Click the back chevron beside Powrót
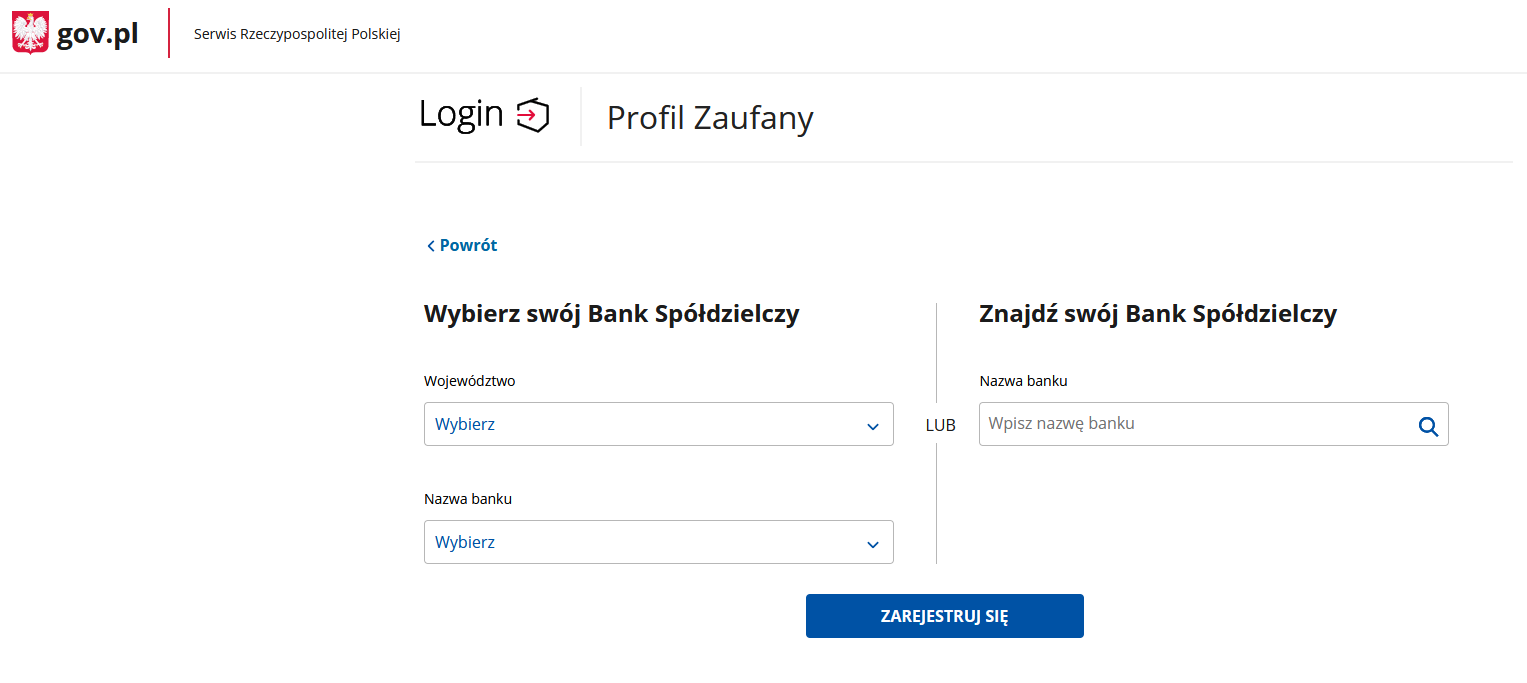 point(431,246)
